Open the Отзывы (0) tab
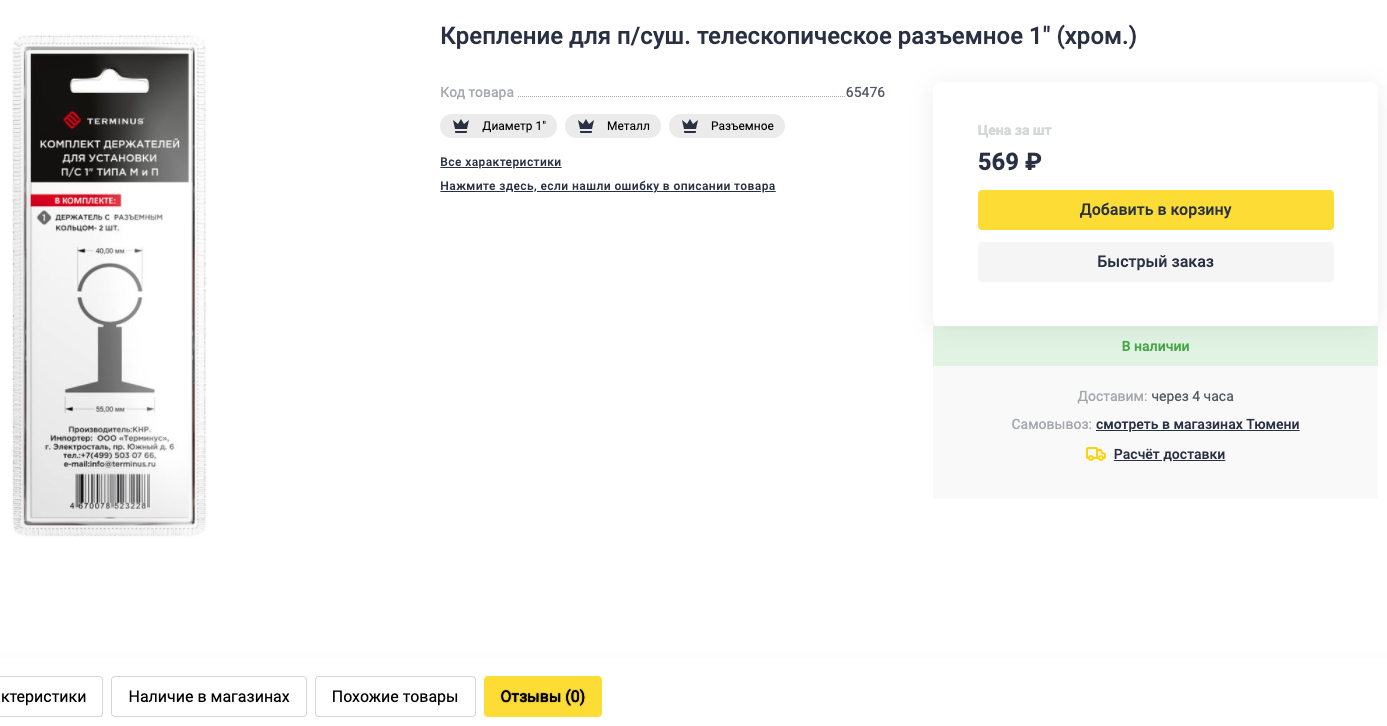 point(543,697)
